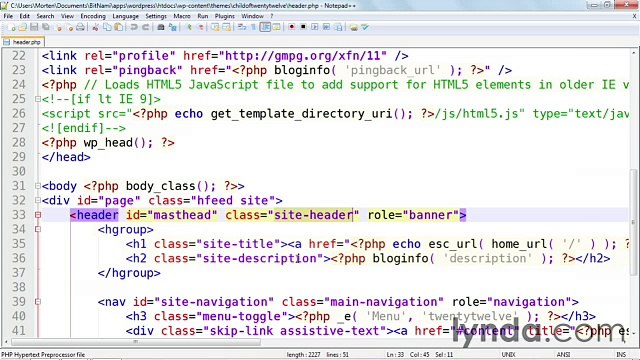Open the Language menu

(125, 16)
